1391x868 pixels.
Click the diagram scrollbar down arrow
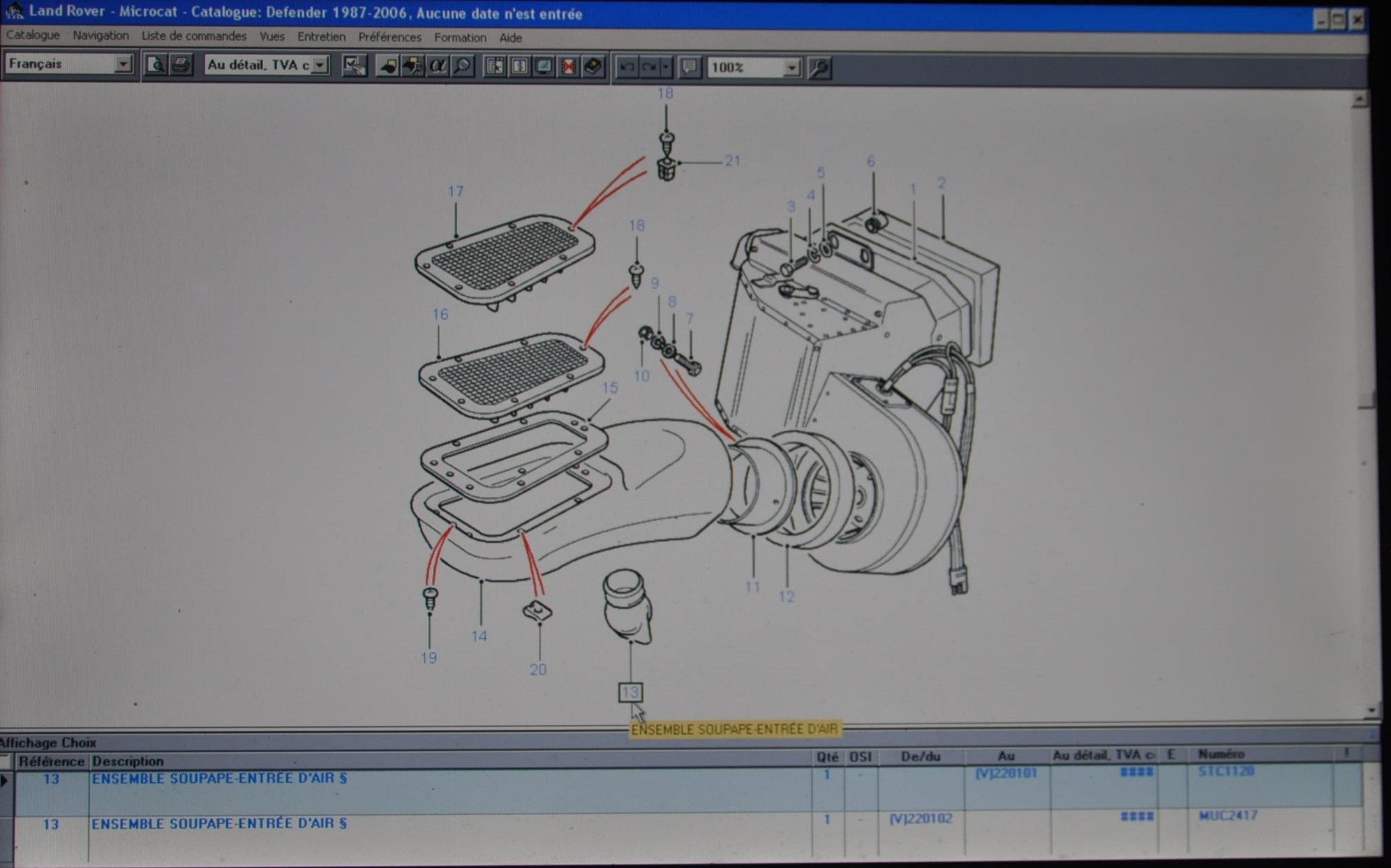coord(1371,710)
